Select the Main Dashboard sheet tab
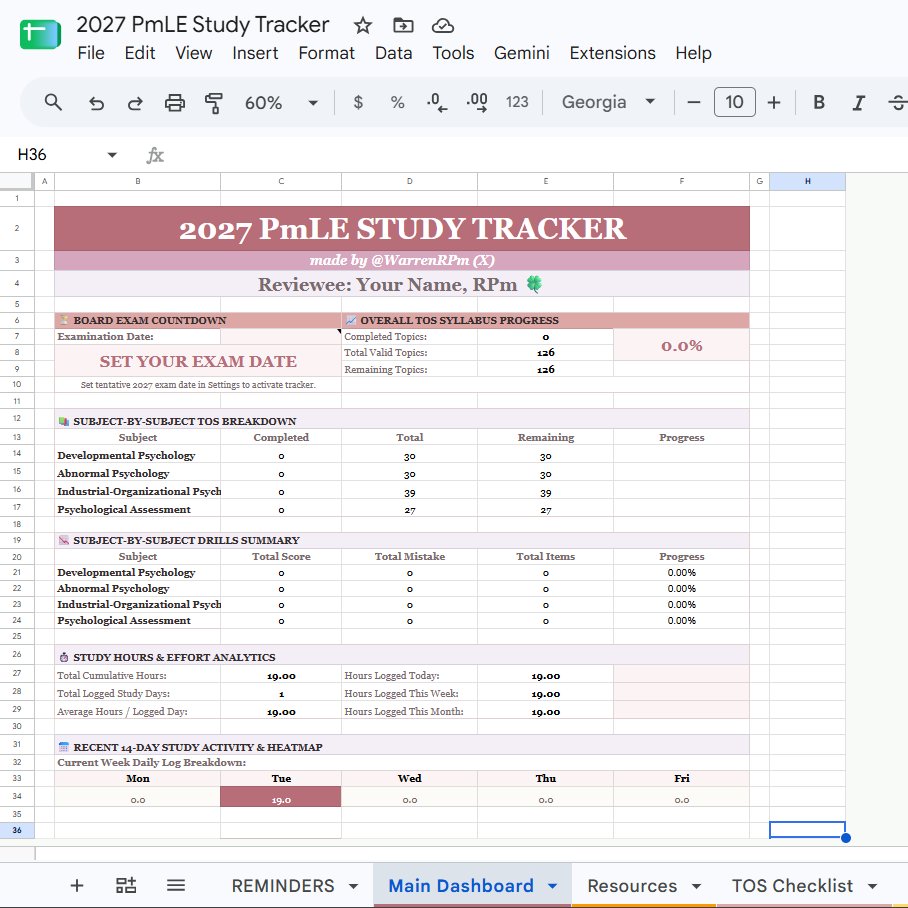Screen dimensions: 908x908 [x=460, y=885]
